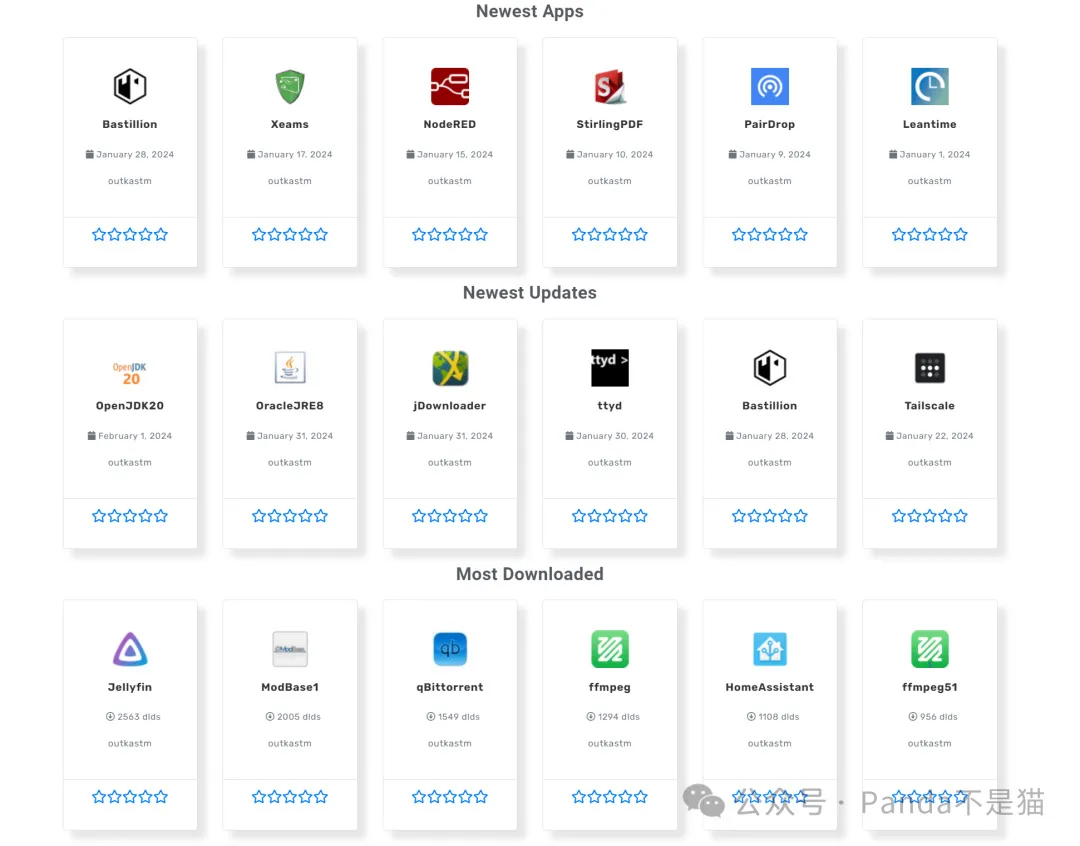
Task: Rate qBittorrent using its stars
Action: pos(450,796)
